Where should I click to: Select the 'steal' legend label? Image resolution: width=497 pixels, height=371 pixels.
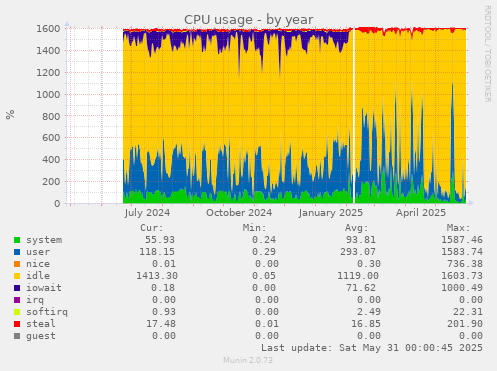pos(41,324)
